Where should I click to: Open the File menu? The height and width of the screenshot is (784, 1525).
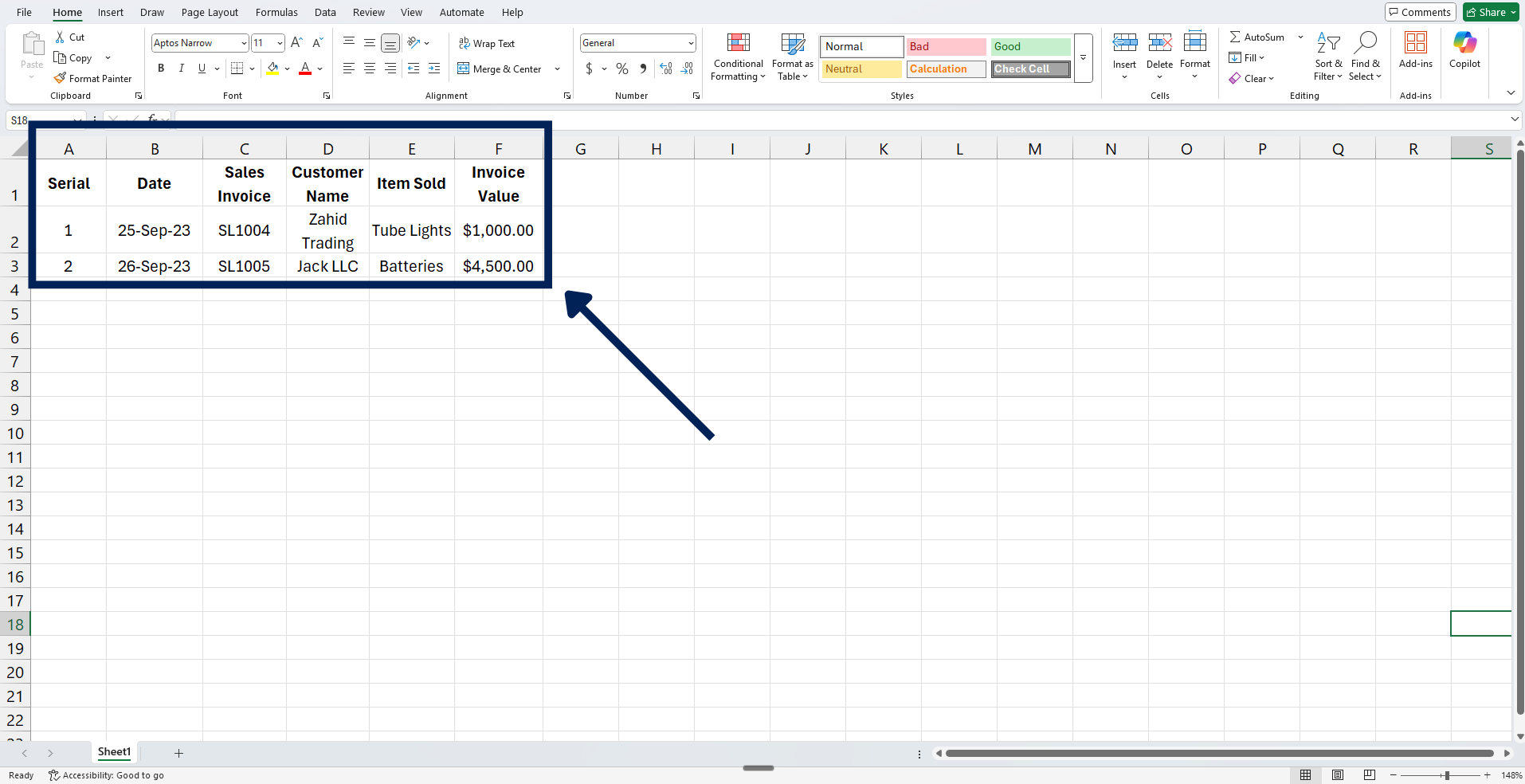pos(24,12)
